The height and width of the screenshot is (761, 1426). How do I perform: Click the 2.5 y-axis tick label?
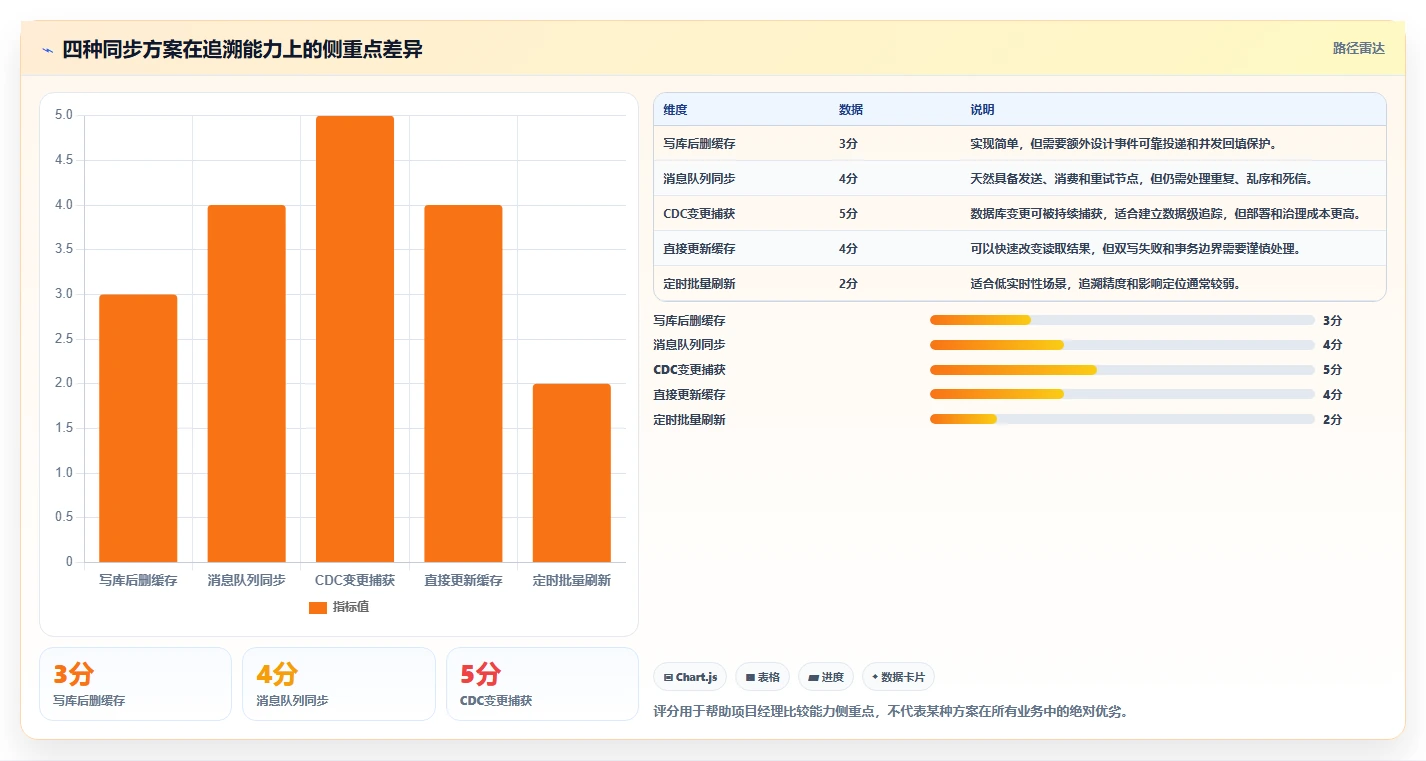point(64,339)
